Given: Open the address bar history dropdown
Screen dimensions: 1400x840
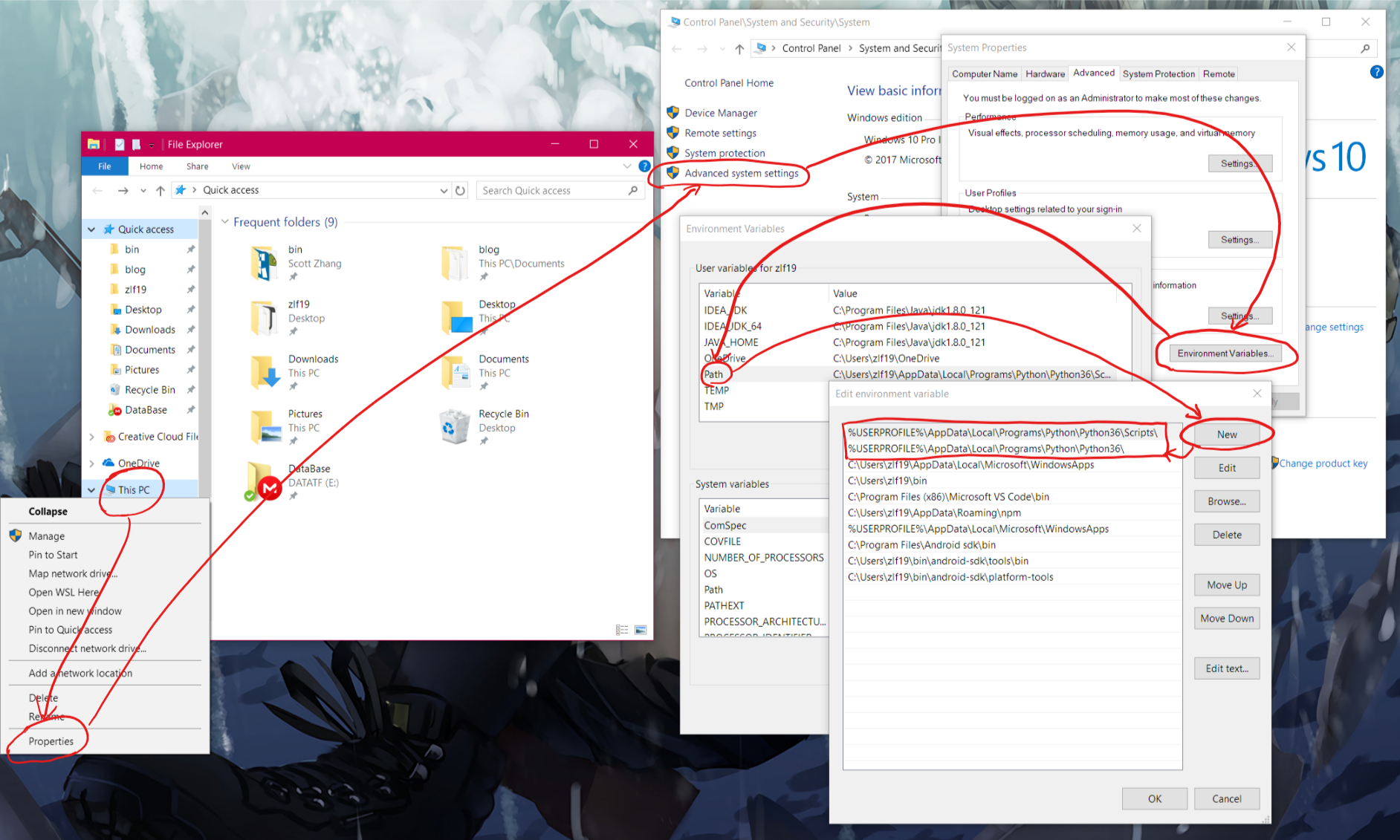Looking at the screenshot, I should click(x=444, y=191).
